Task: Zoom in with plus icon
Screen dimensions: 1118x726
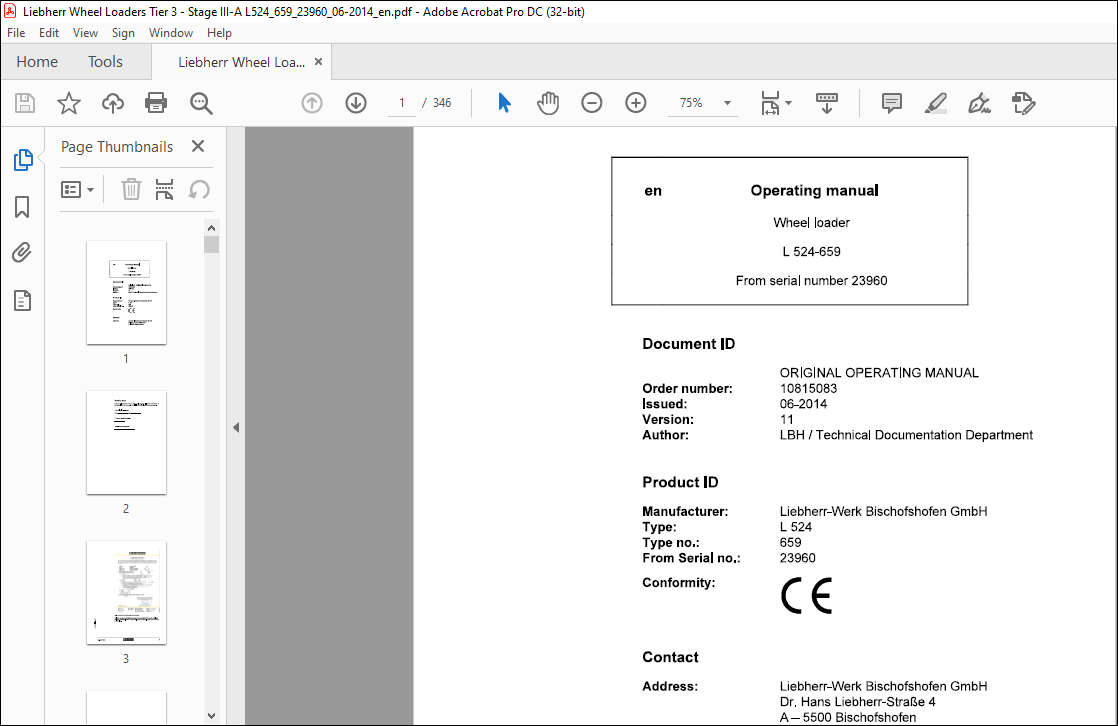Action: click(x=635, y=103)
